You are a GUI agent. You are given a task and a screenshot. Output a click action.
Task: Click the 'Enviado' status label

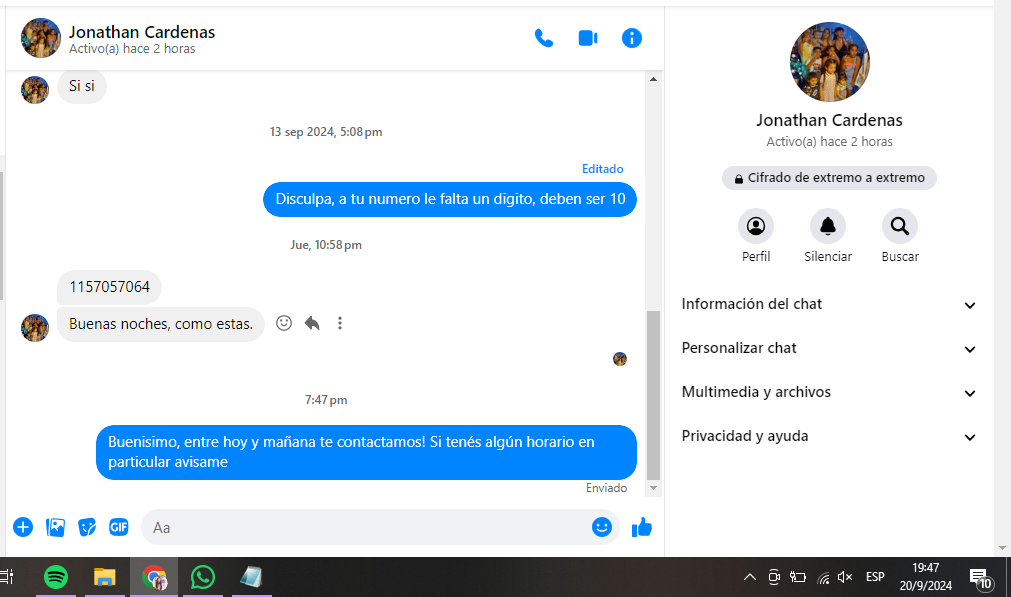pos(606,488)
